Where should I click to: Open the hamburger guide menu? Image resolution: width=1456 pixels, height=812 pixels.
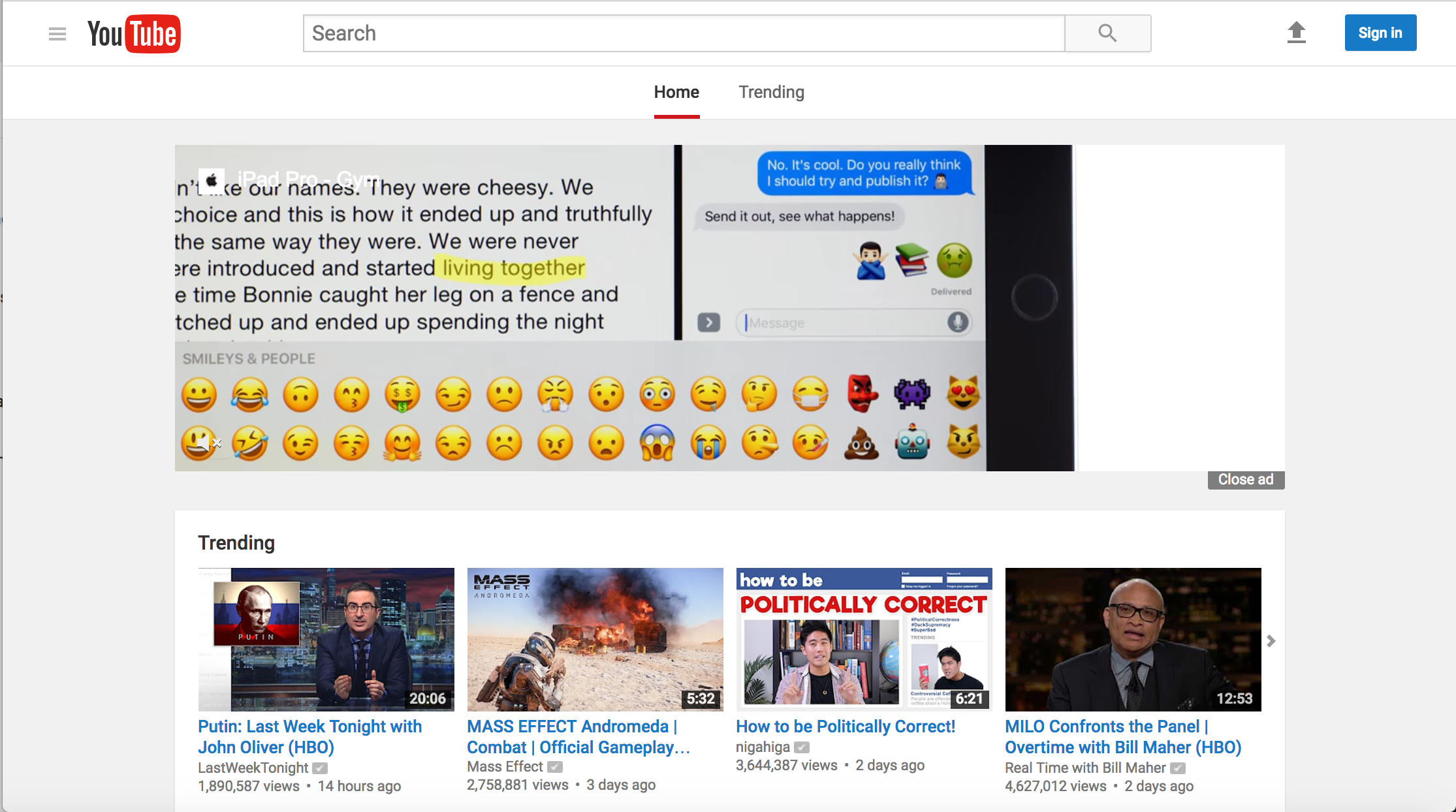tap(57, 34)
